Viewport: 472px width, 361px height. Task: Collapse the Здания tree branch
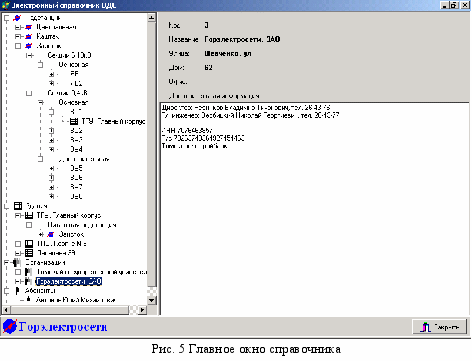coord(6,206)
